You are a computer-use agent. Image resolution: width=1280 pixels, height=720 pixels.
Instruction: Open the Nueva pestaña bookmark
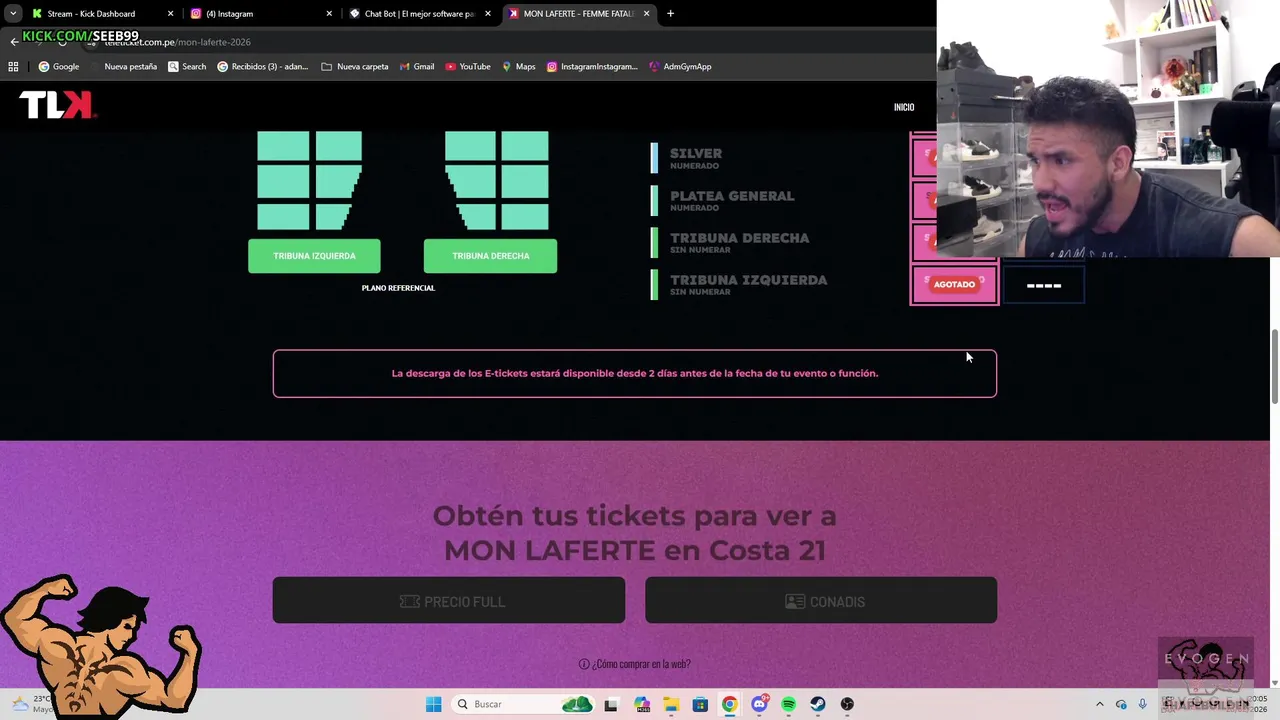tap(124, 67)
